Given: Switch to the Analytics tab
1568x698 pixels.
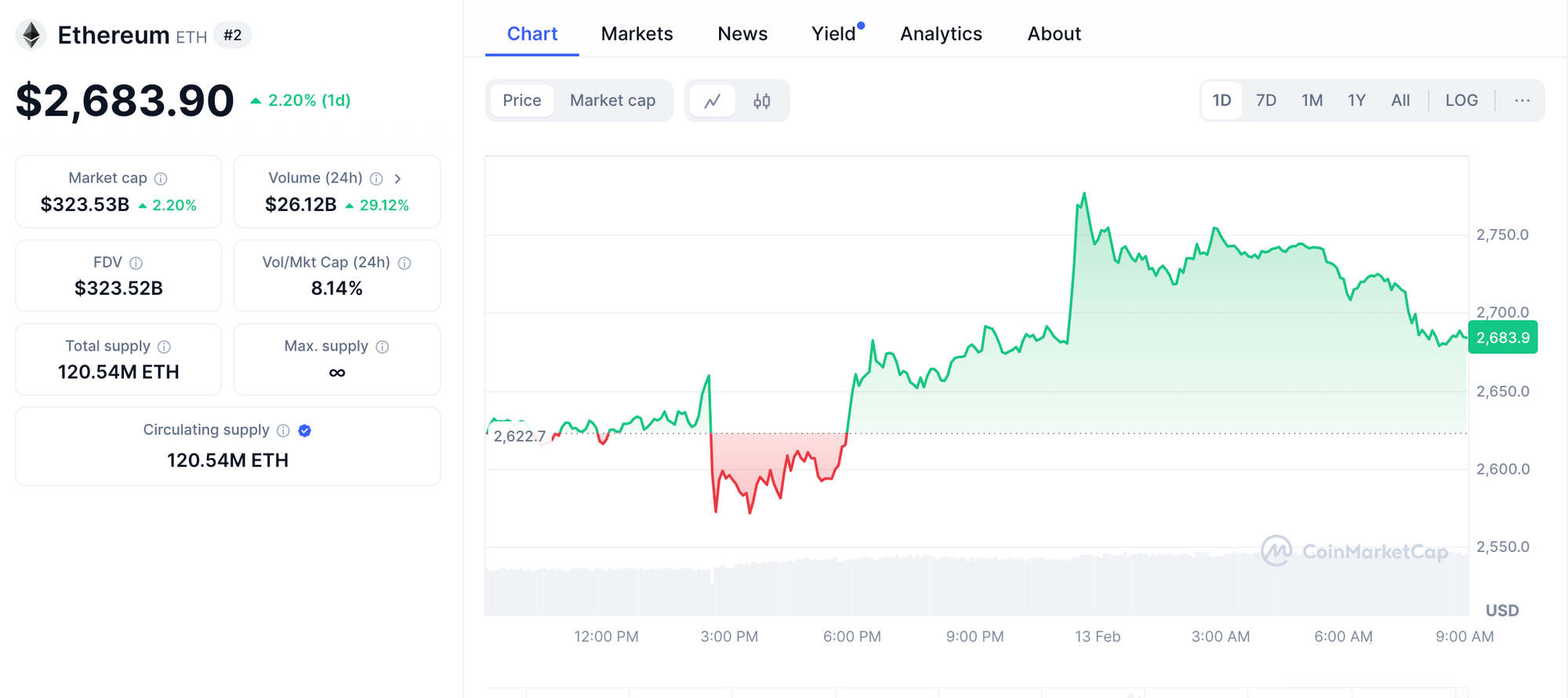Looking at the screenshot, I should coord(941,34).
